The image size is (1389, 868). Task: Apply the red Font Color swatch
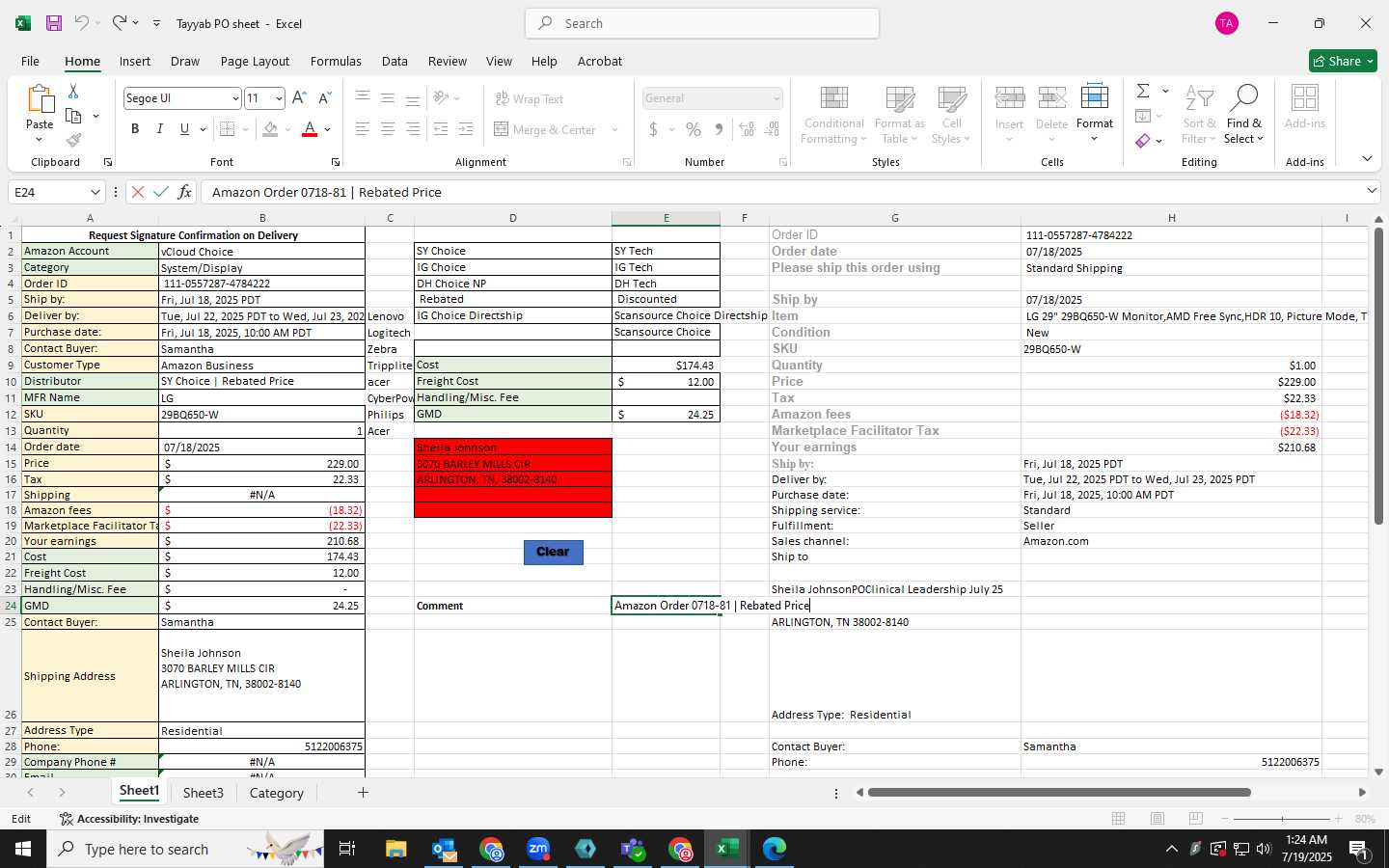pos(310,129)
